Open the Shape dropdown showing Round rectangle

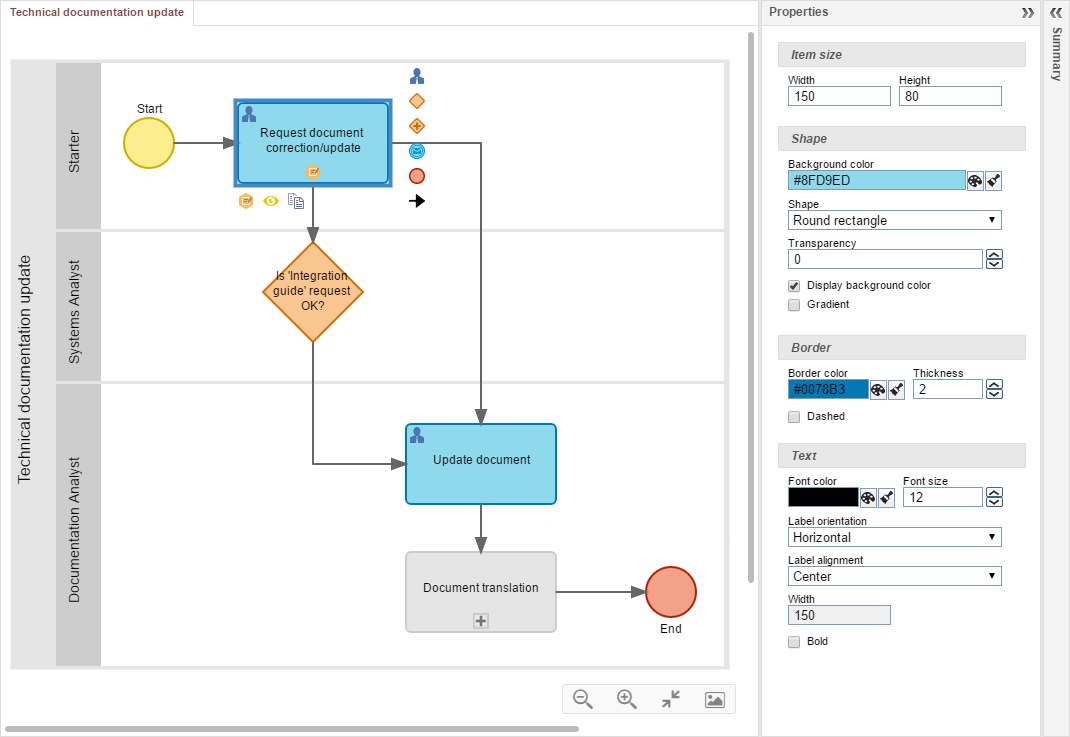click(x=895, y=220)
